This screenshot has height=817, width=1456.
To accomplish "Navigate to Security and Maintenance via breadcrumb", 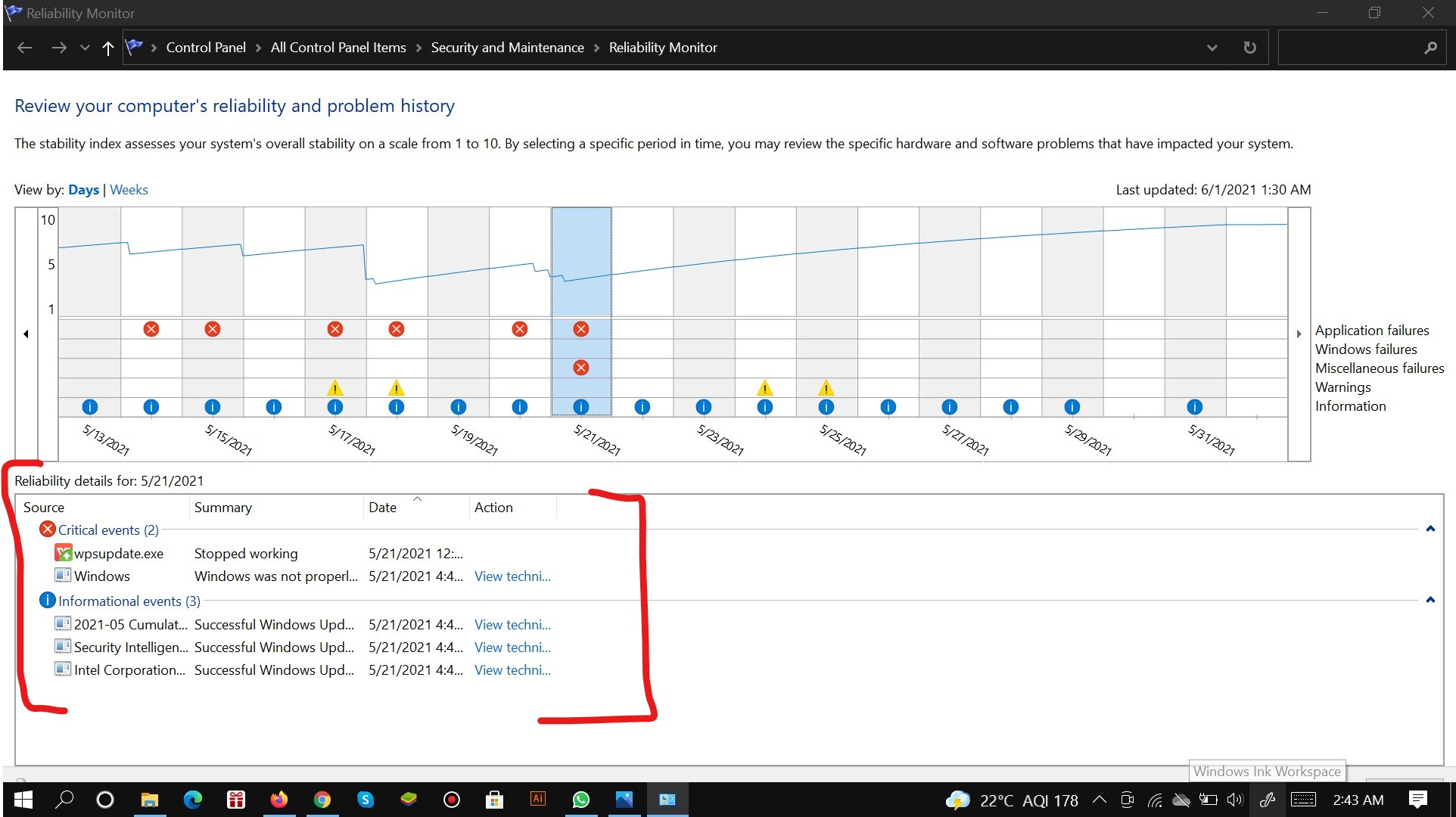I will click(506, 47).
